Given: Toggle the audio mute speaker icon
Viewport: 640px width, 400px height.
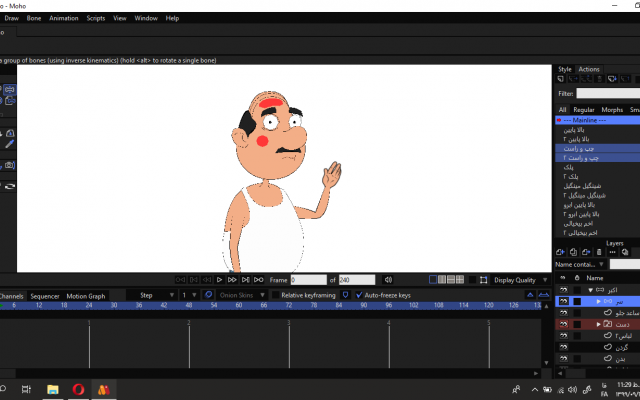Looking at the screenshot, I should tap(388, 280).
